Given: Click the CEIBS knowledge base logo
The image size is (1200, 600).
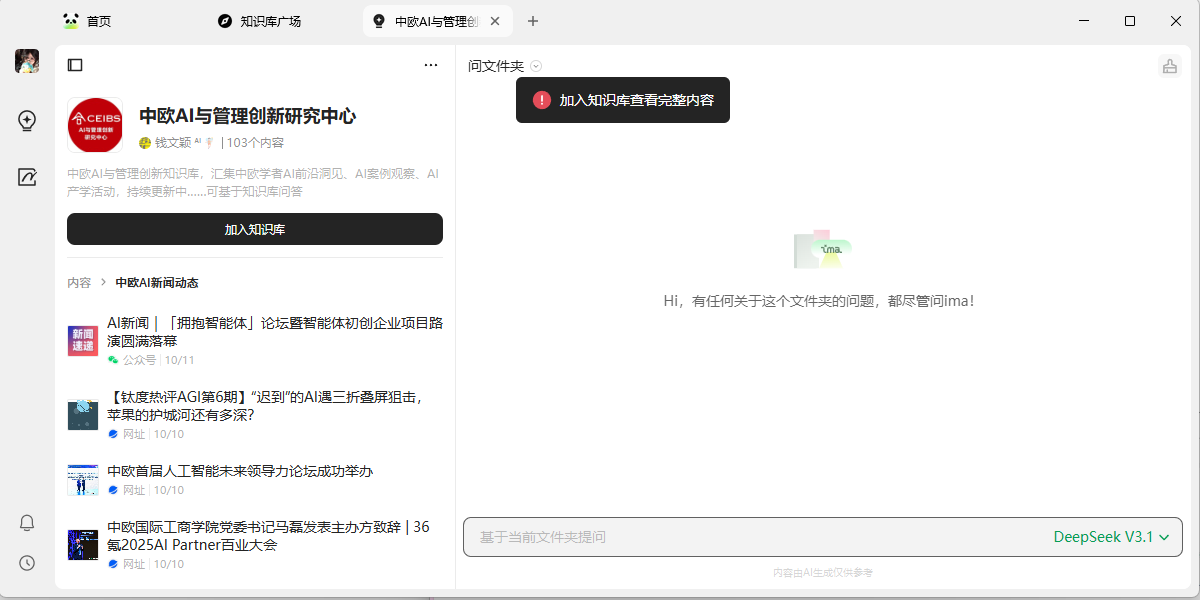Looking at the screenshot, I should (x=95, y=125).
